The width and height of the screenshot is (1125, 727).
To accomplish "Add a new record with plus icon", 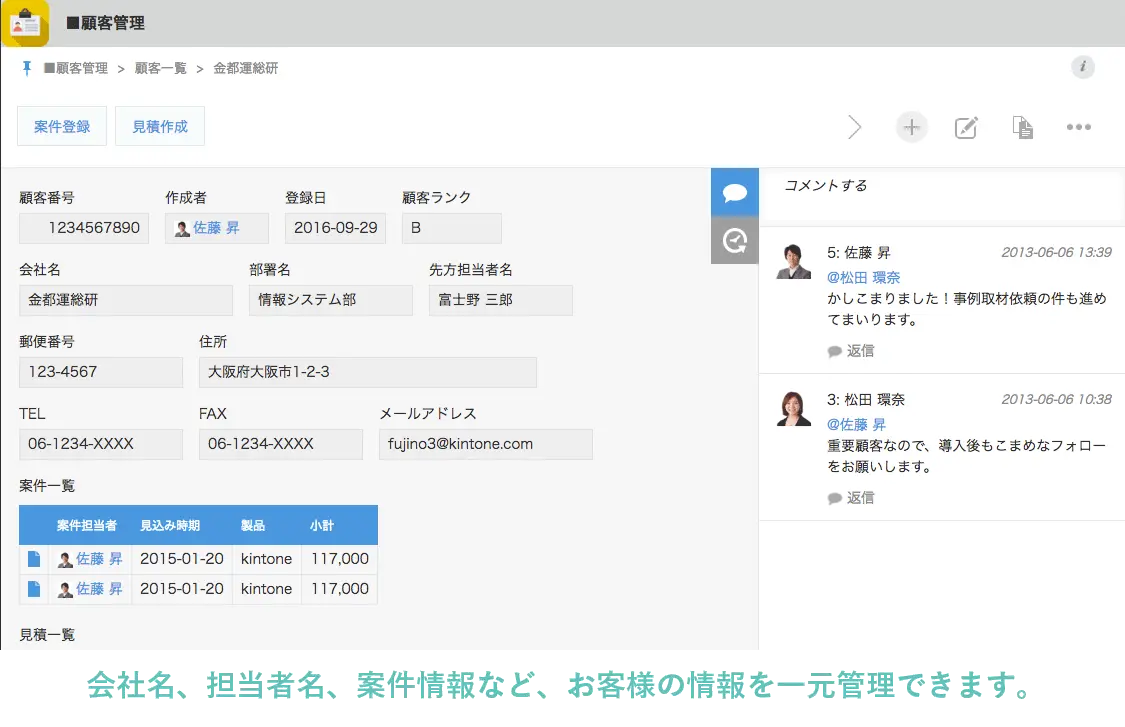I will point(911,127).
